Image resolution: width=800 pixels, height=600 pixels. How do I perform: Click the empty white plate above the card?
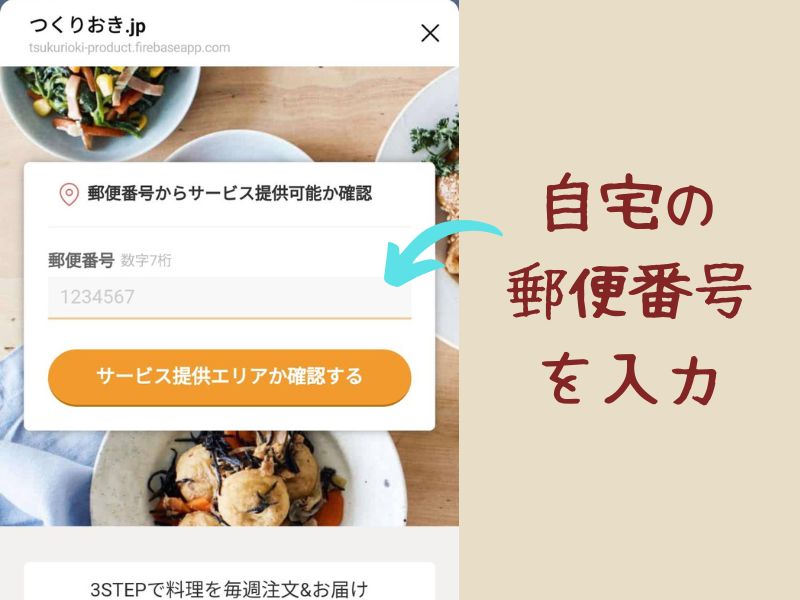point(240,146)
